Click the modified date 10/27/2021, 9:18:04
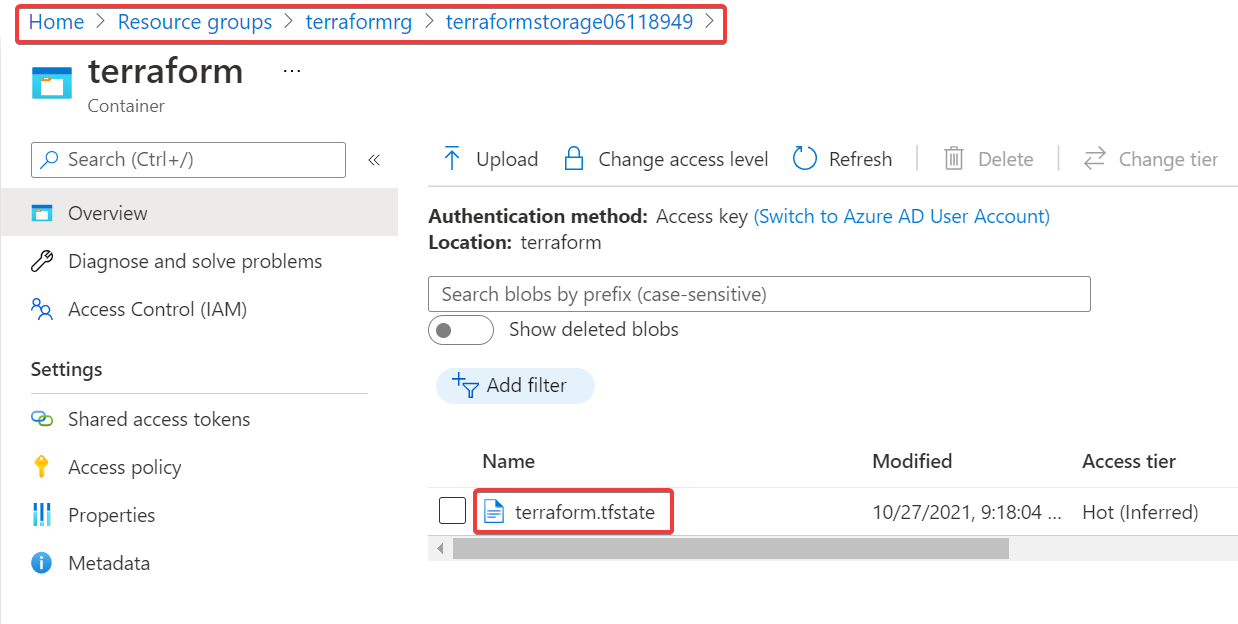 [x=965, y=513]
